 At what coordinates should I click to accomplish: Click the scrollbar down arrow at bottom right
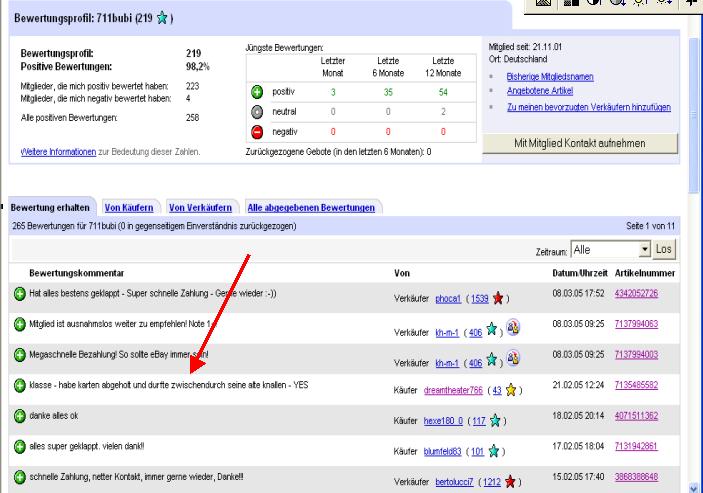coord(694,486)
